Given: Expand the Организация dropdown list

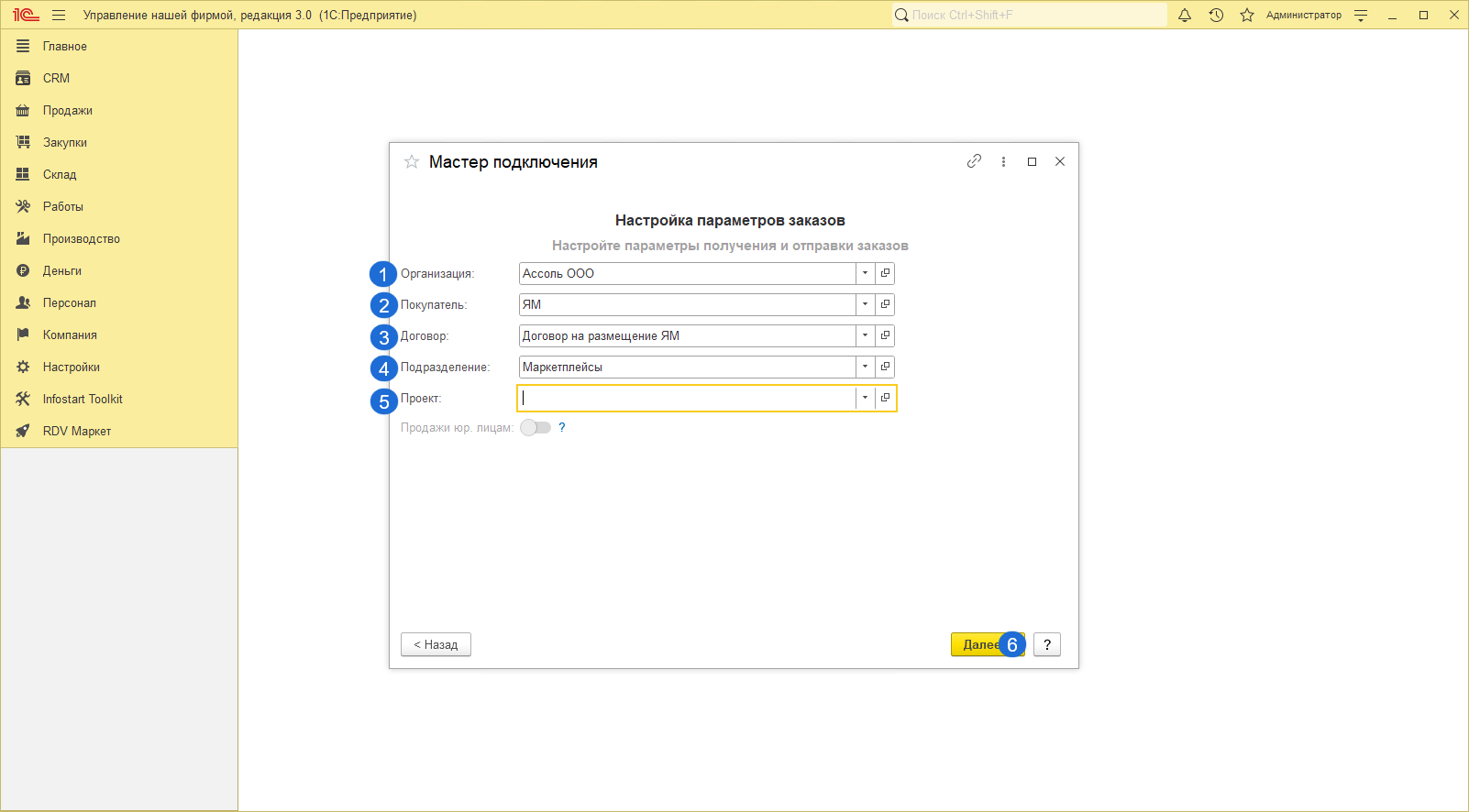Looking at the screenshot, I should tap(865, 273).
